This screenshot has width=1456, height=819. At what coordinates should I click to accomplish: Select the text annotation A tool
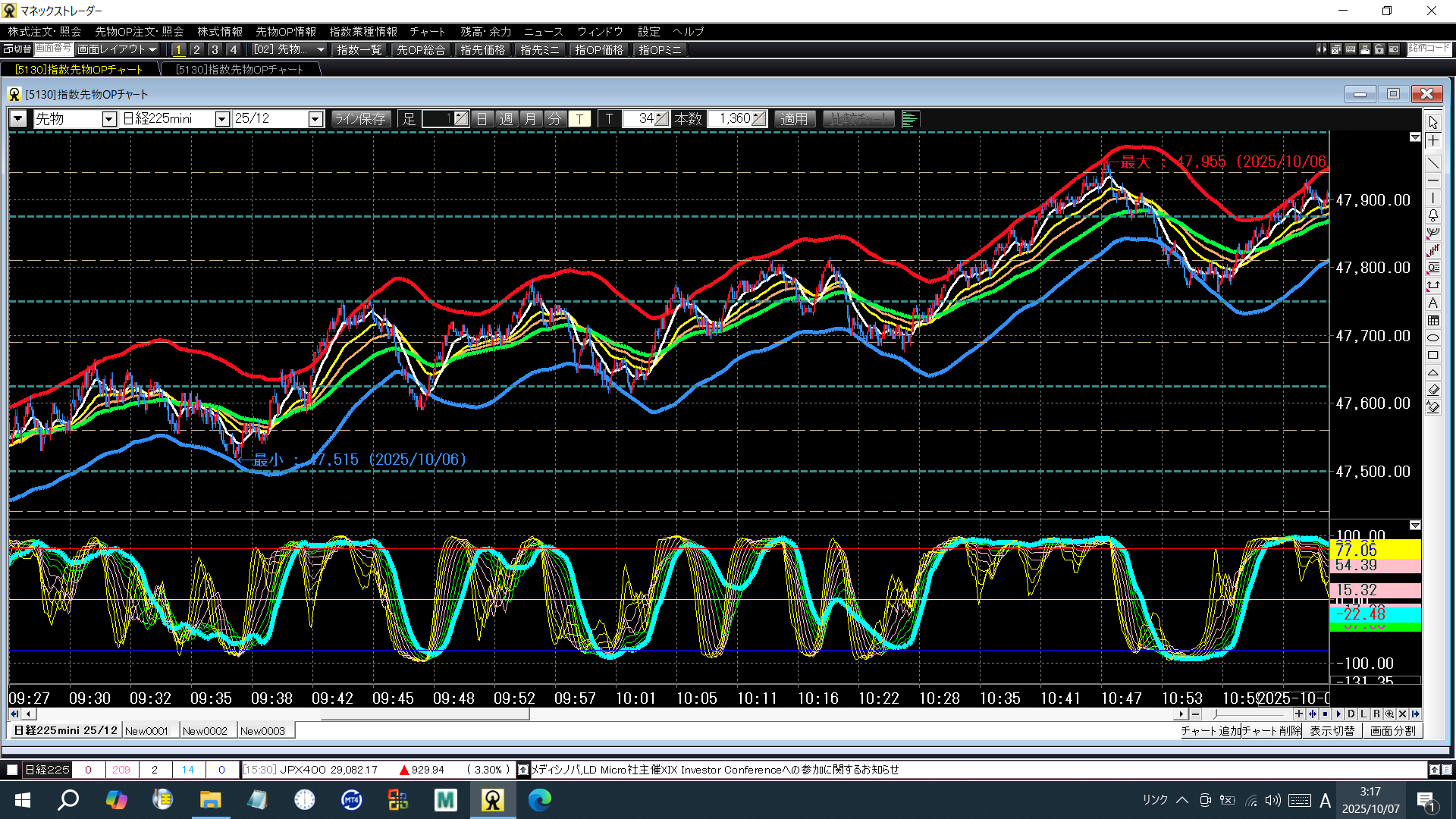1432,303
